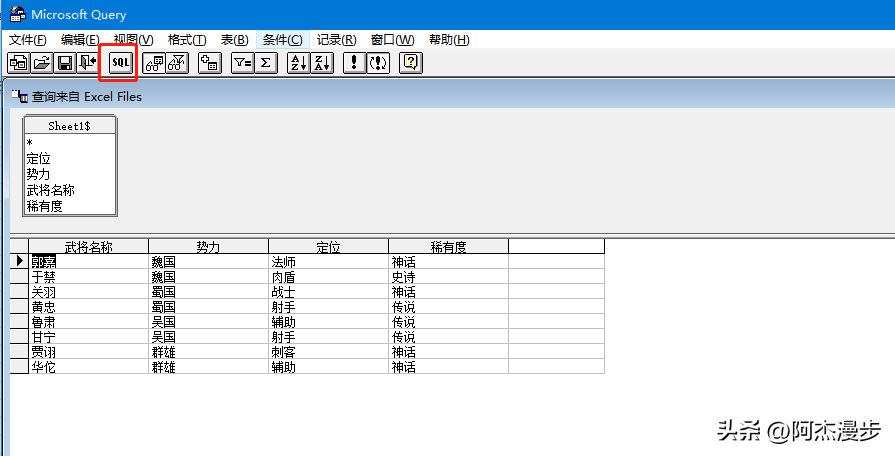Click the 蜀国 cell in 黄忠 row
The width and height of the screenshot is (895, 456).
click(208, 306)
